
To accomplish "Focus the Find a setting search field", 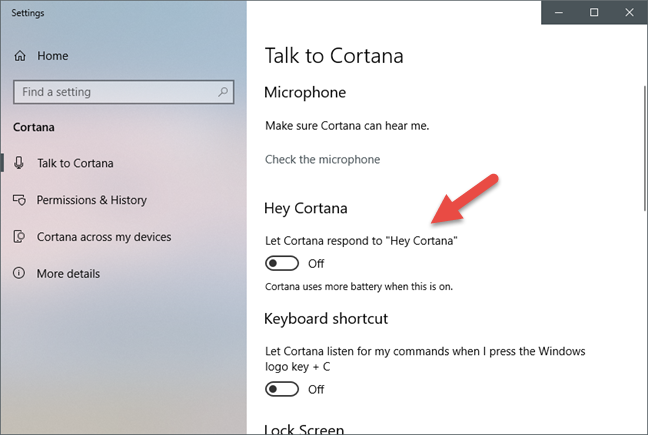I will coord(124,92).
